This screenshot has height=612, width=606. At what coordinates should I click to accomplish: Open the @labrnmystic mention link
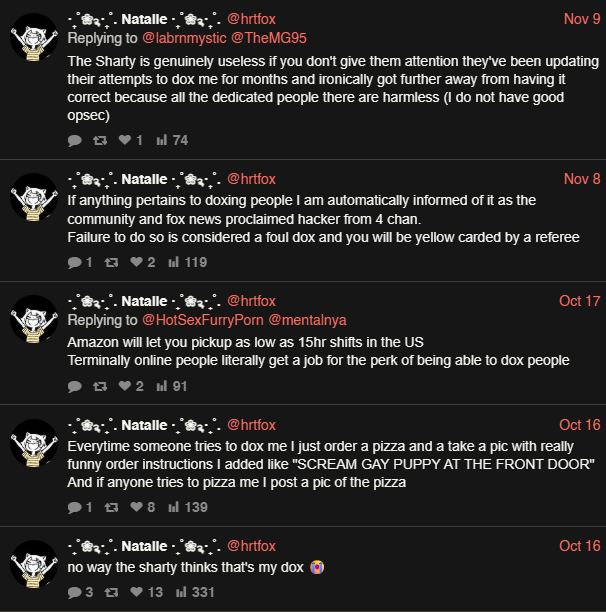[x=186, y=38]
